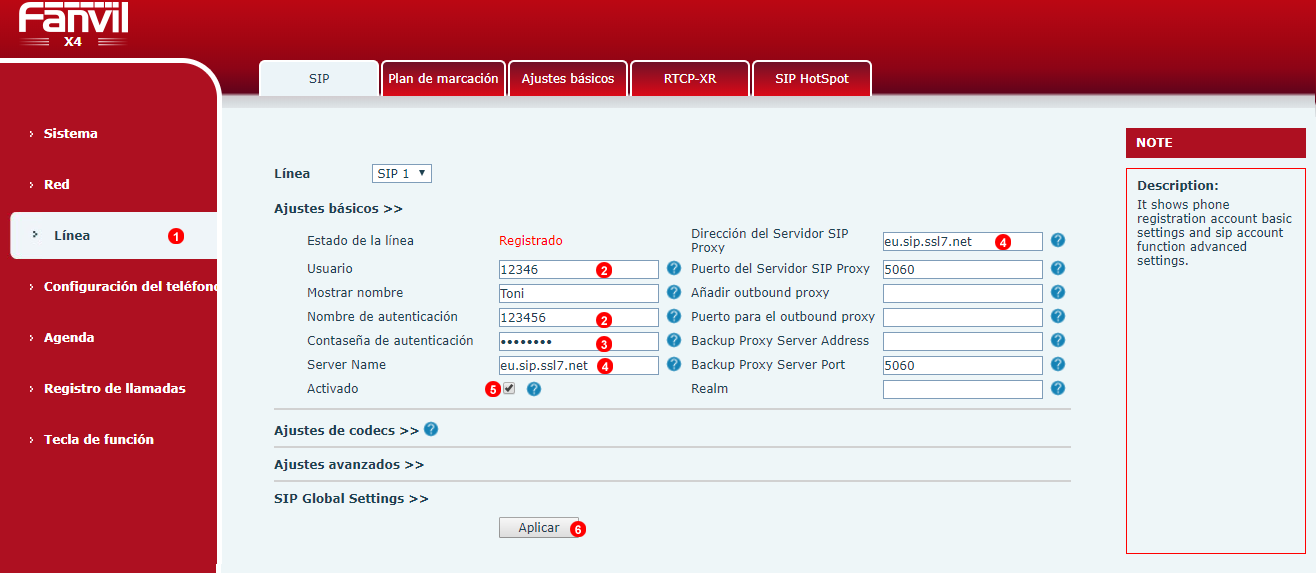This screenshot has width=1316, height=573.
Task: Open the SIP HotSpot tab
Action: 812,78
